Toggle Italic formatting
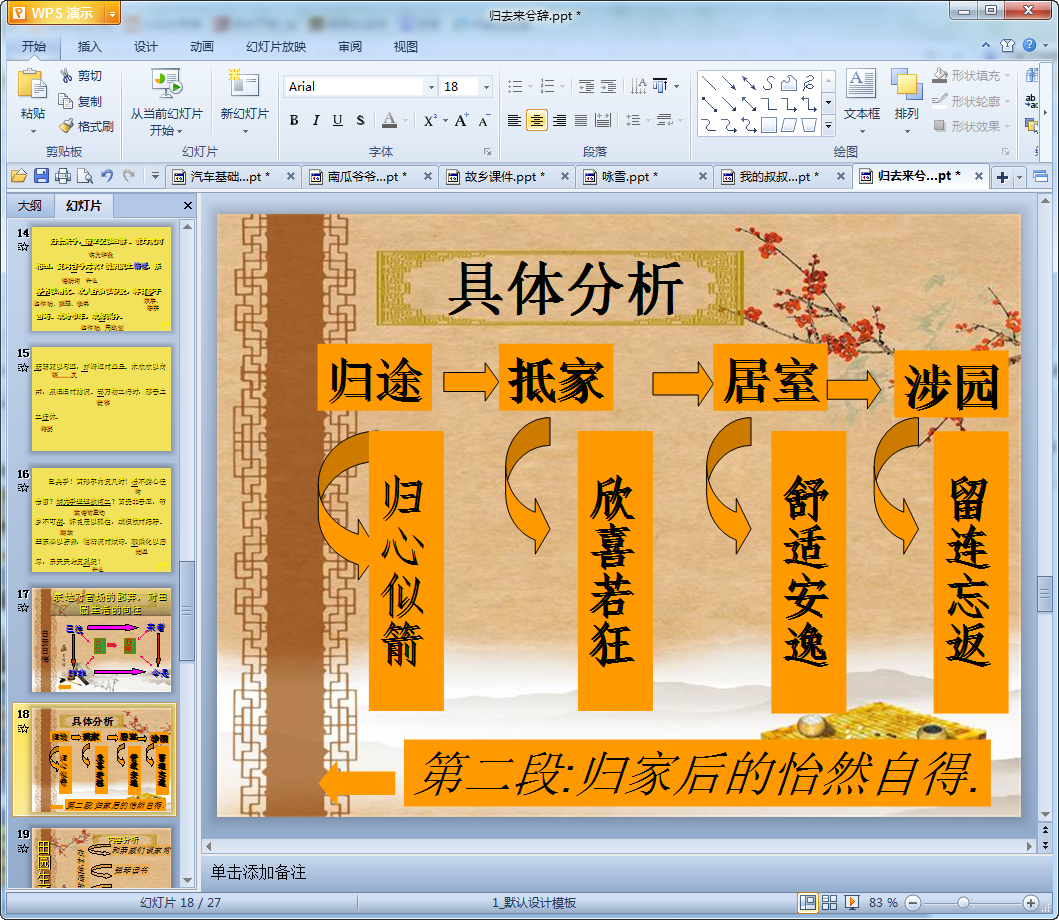This screenshot has width=1059, height=920. click(x=315, y=120)
